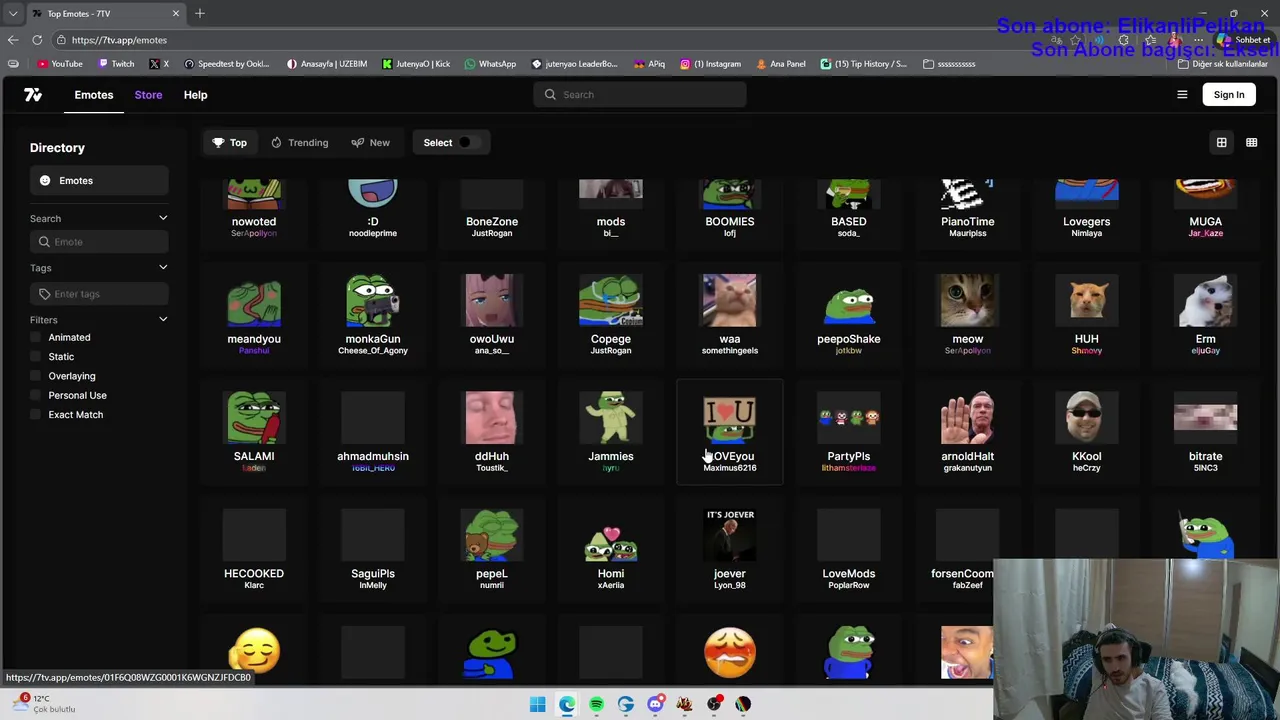Open the KKool emote
The height and width of the screenshot is (720, 1280).
coord(1087,433)
